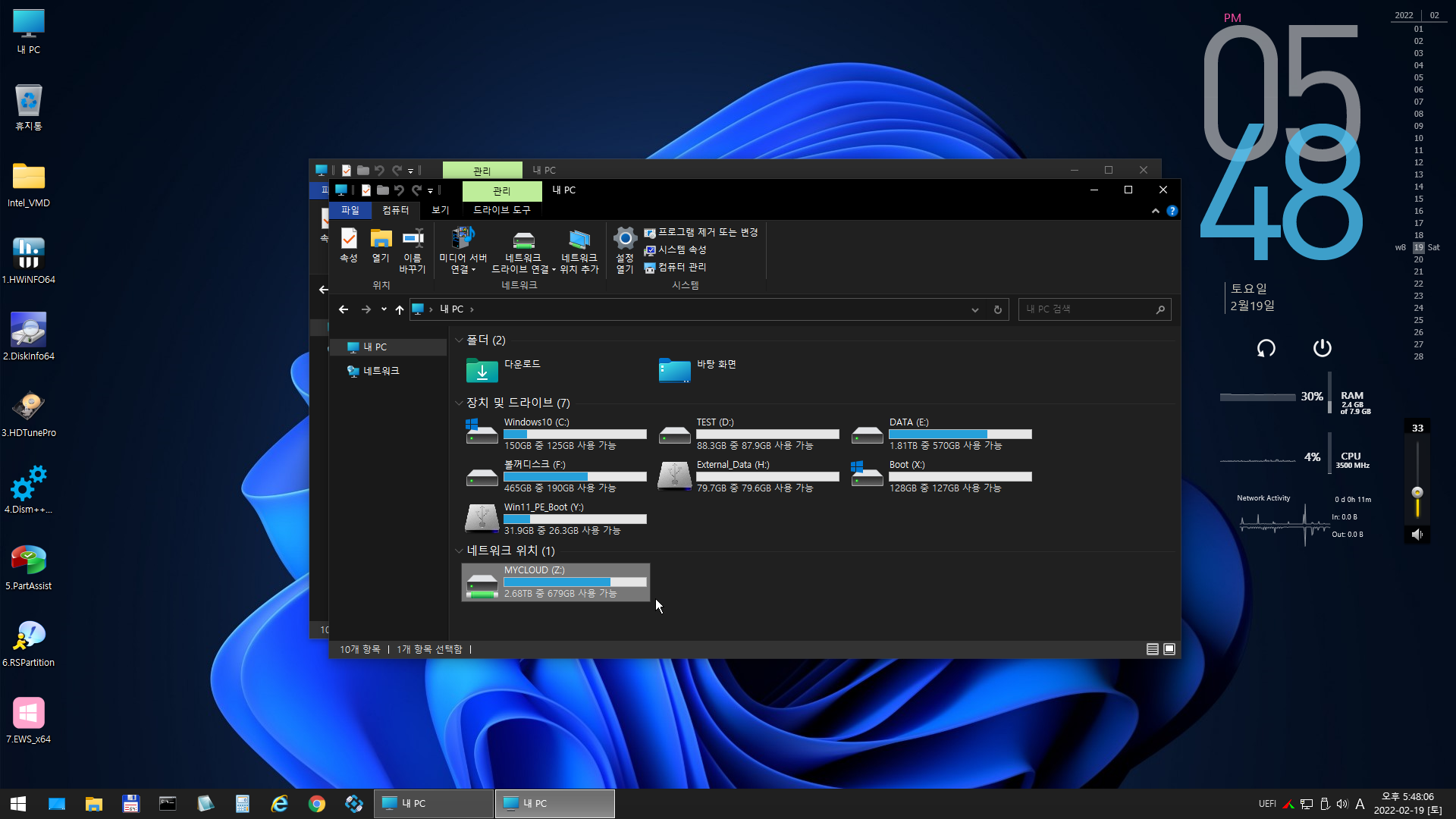The width and height of the screenshot is (1456, 819).
Task: Select the Windows10 (C:) drive
Action: tap(556, 434)
